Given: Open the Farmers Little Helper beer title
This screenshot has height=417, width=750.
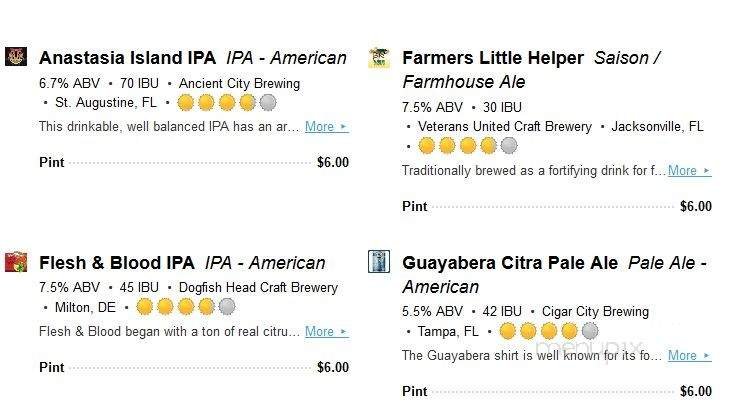Looking at the screenshot, I should point(492,58).
